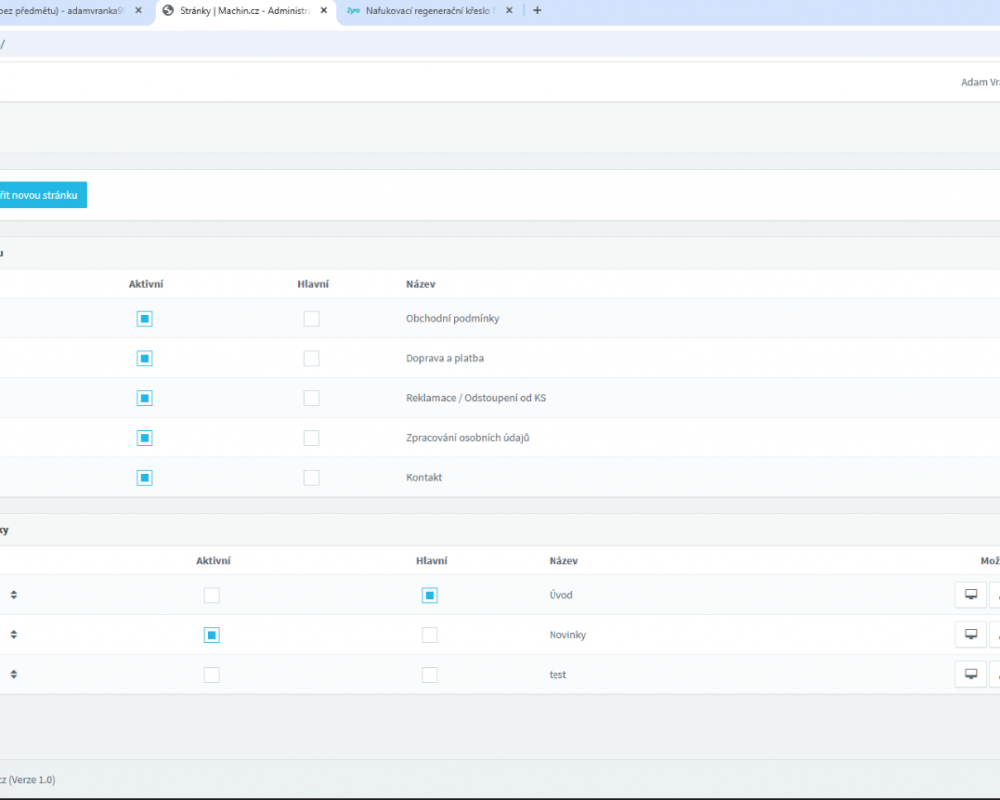
Task: Check Hlavní checkbox for Novinky
Action: (430, 635)
